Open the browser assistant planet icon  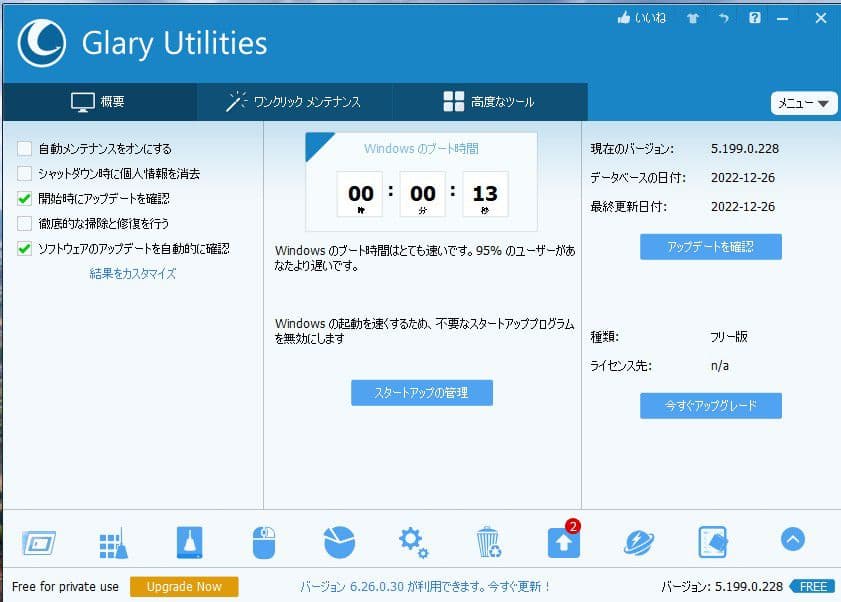[639, 542]
